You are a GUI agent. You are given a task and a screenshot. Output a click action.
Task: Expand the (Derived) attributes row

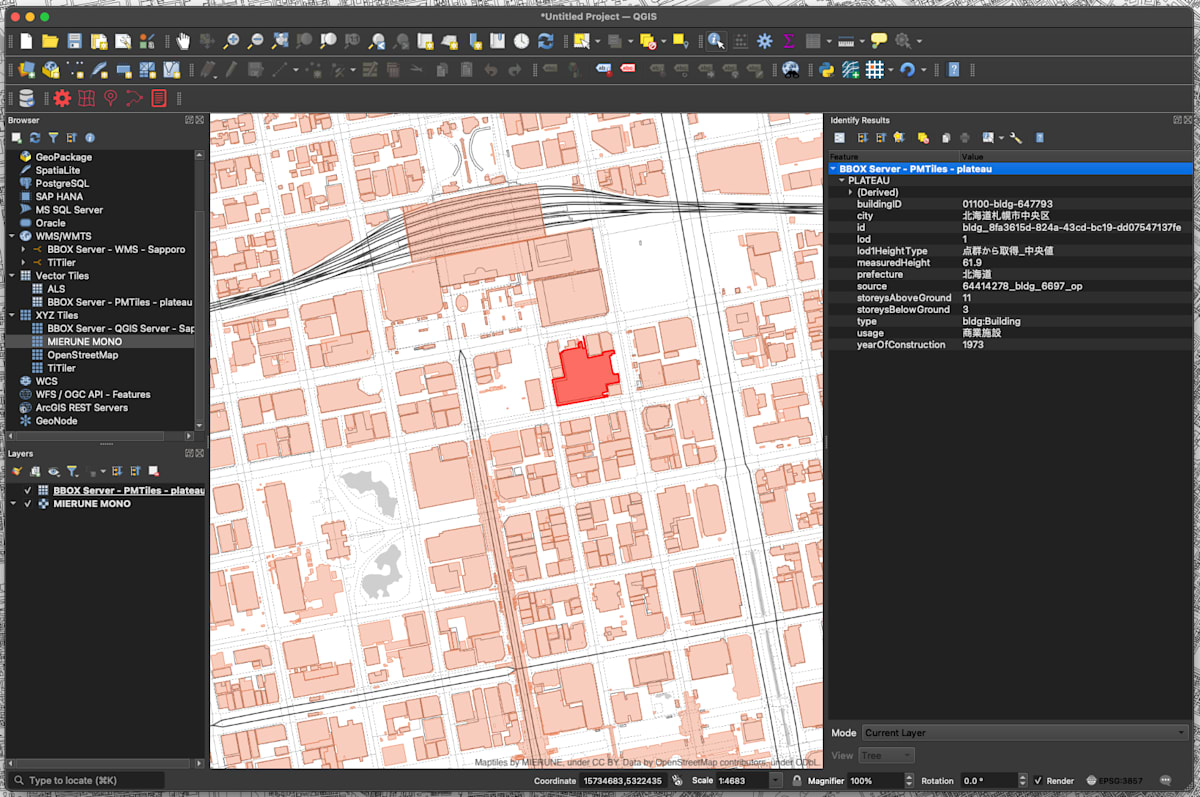pyautogui.click(x=851, y=192)
